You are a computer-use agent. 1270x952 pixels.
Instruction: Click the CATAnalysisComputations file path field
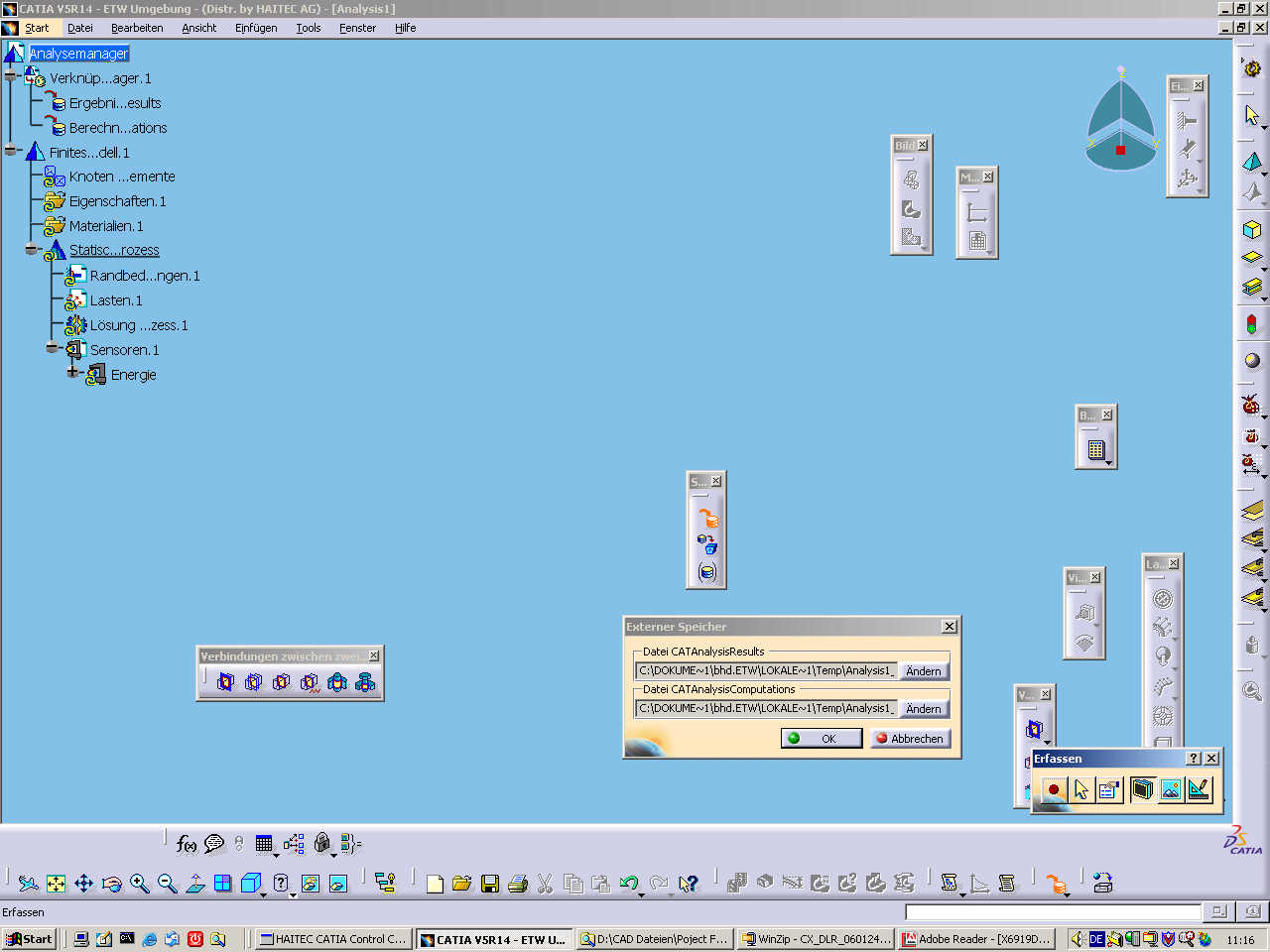click(x=765, y=709)
